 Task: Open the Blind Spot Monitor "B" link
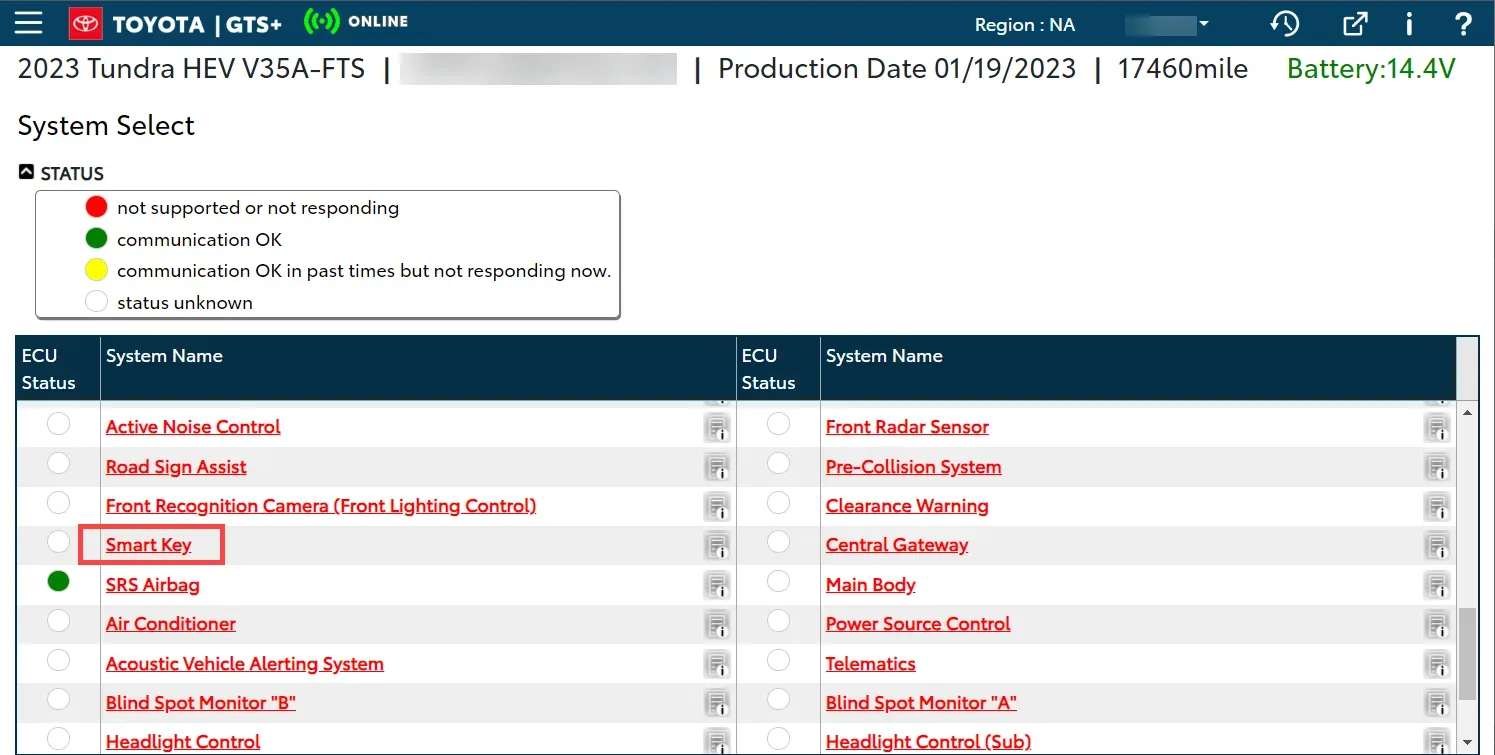tap(201, 703)
